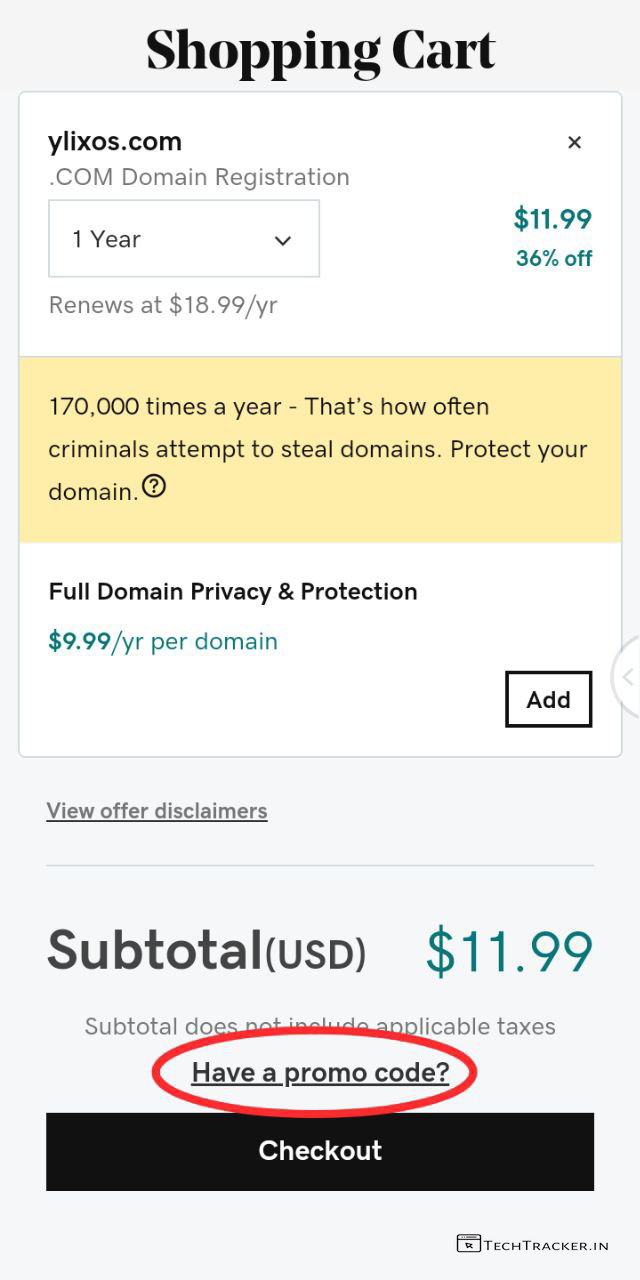Click the question mark help icon
The height and width of the screenshot is (1280, 640).
(154, 487)
